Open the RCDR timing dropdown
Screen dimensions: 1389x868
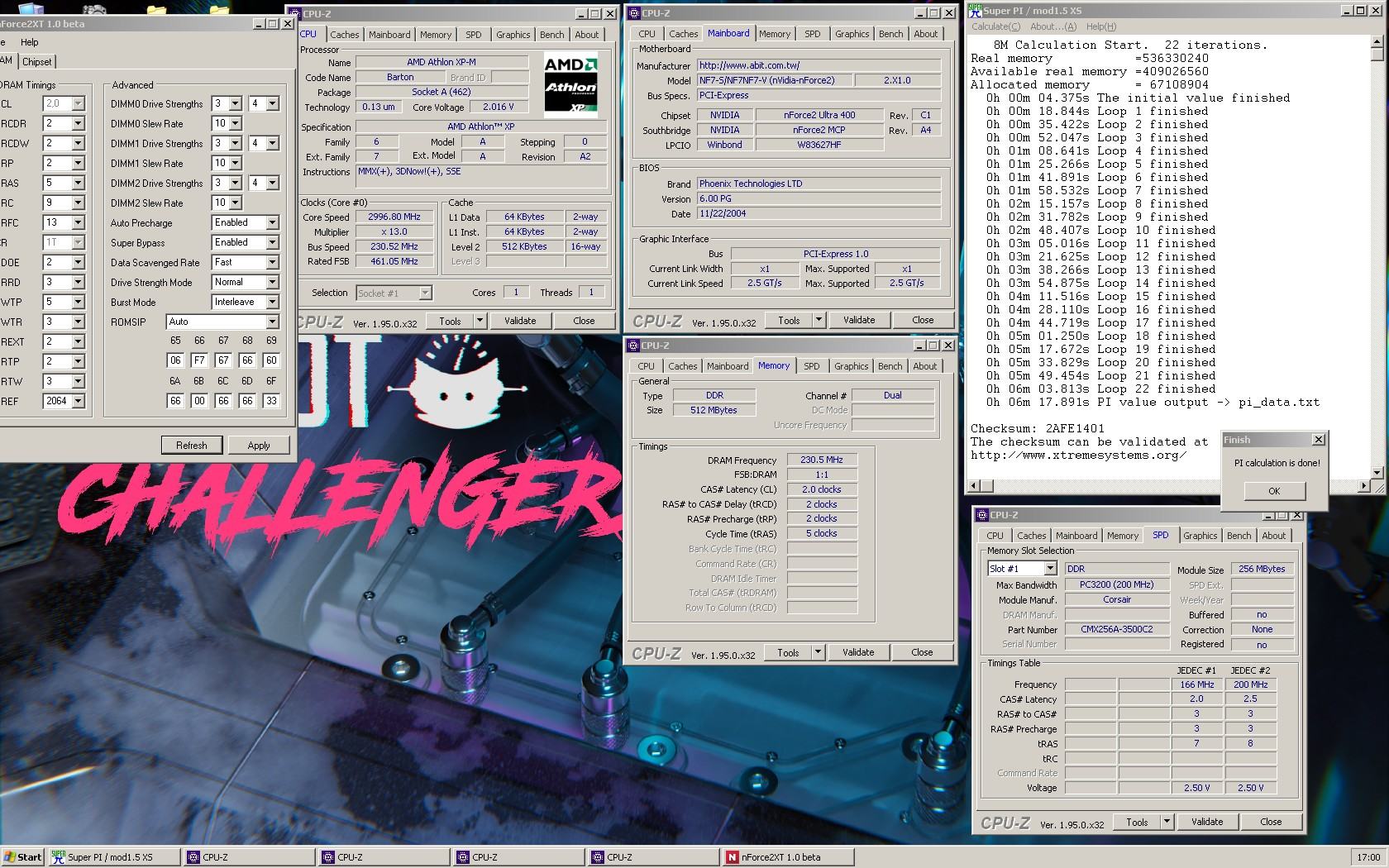78,124
